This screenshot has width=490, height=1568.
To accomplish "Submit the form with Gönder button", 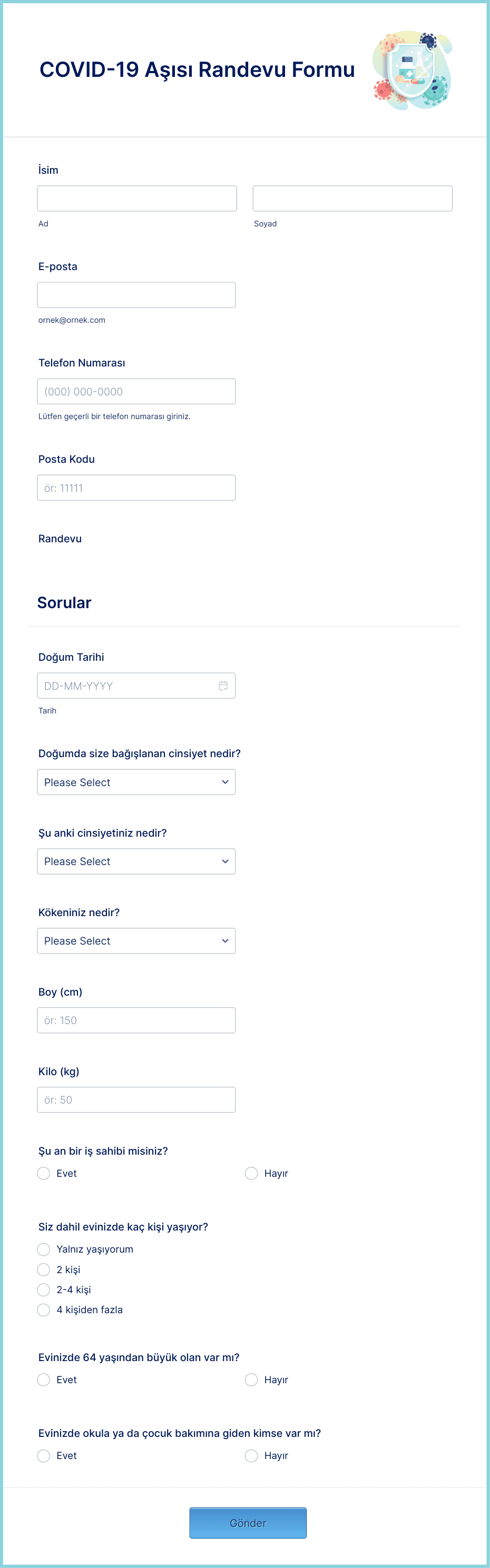I will pos(248,1523).
